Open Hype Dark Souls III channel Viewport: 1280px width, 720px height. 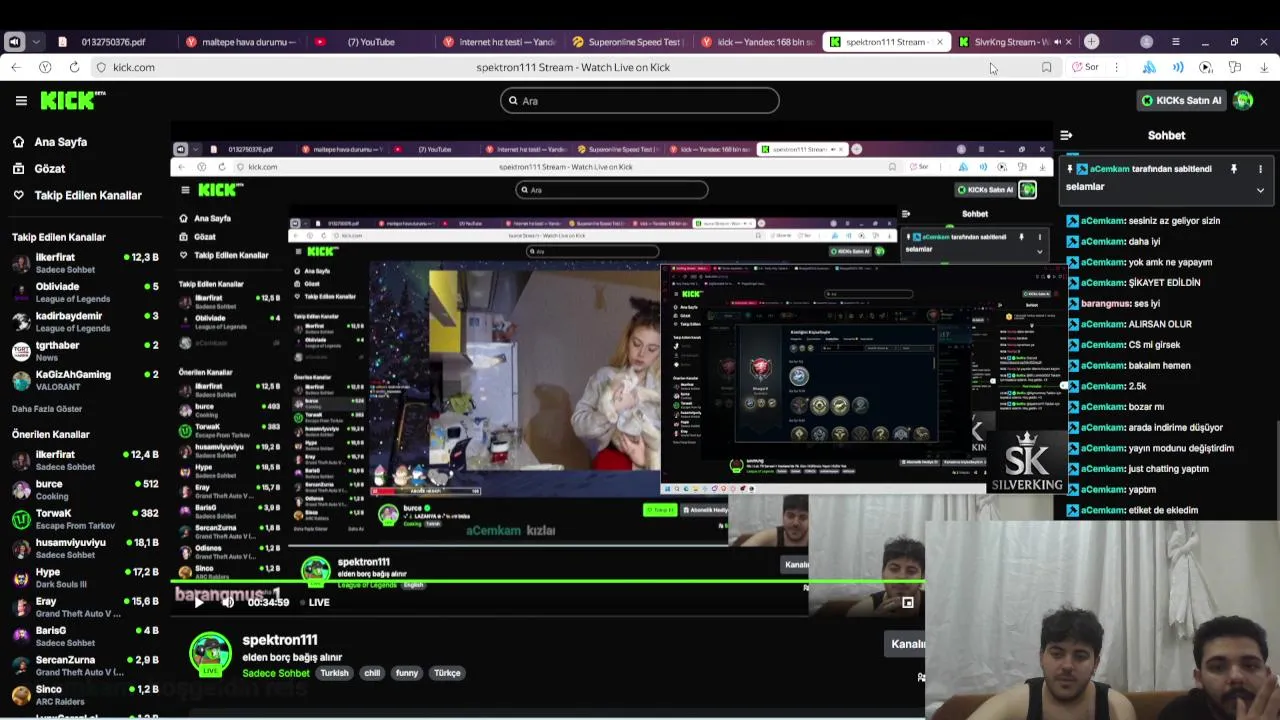[x=85, y=578]
